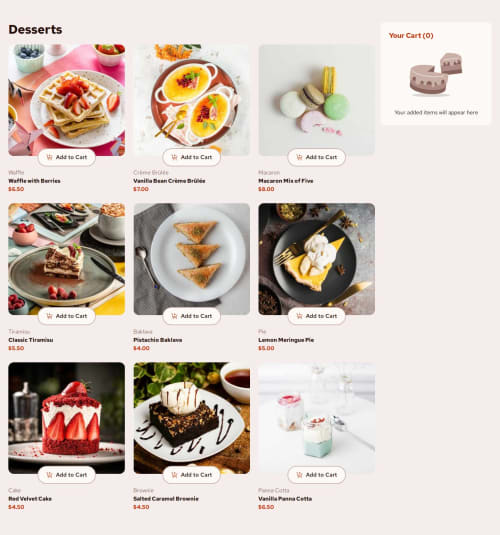Click cart icon on Crème Brûlée button
The height and width of the screenshot is (535, 500).
pos(174,157)
